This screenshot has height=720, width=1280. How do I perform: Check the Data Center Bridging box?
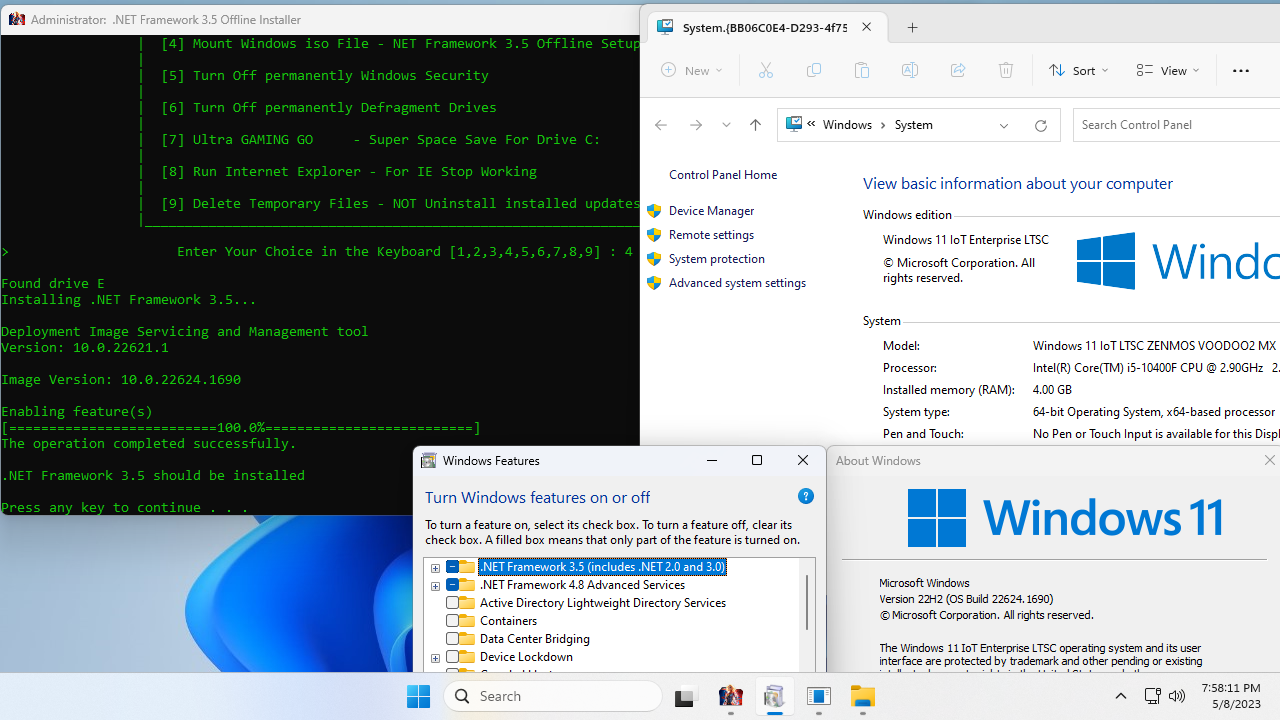452,639
